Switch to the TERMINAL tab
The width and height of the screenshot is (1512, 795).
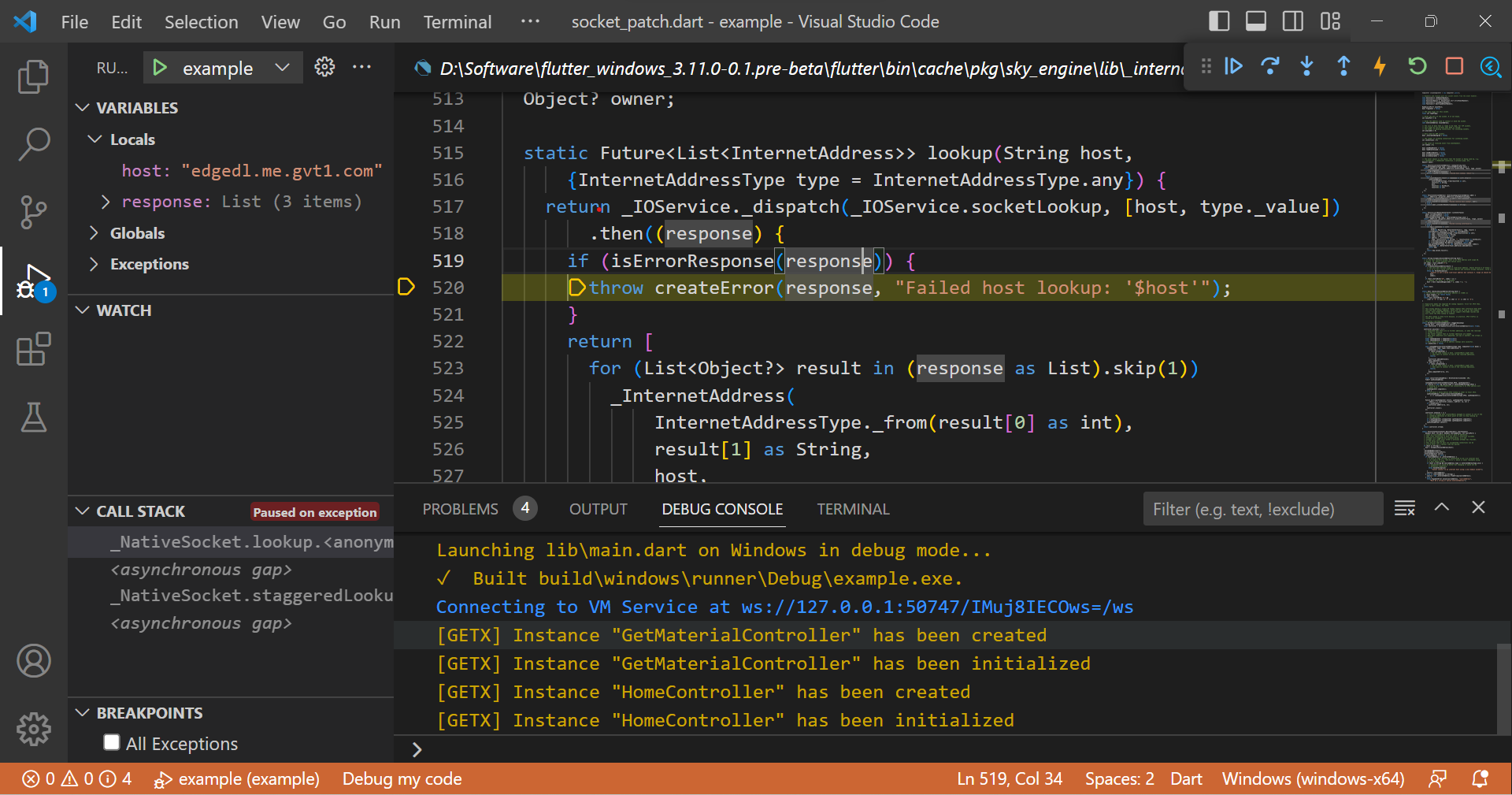tap(853, 508)
